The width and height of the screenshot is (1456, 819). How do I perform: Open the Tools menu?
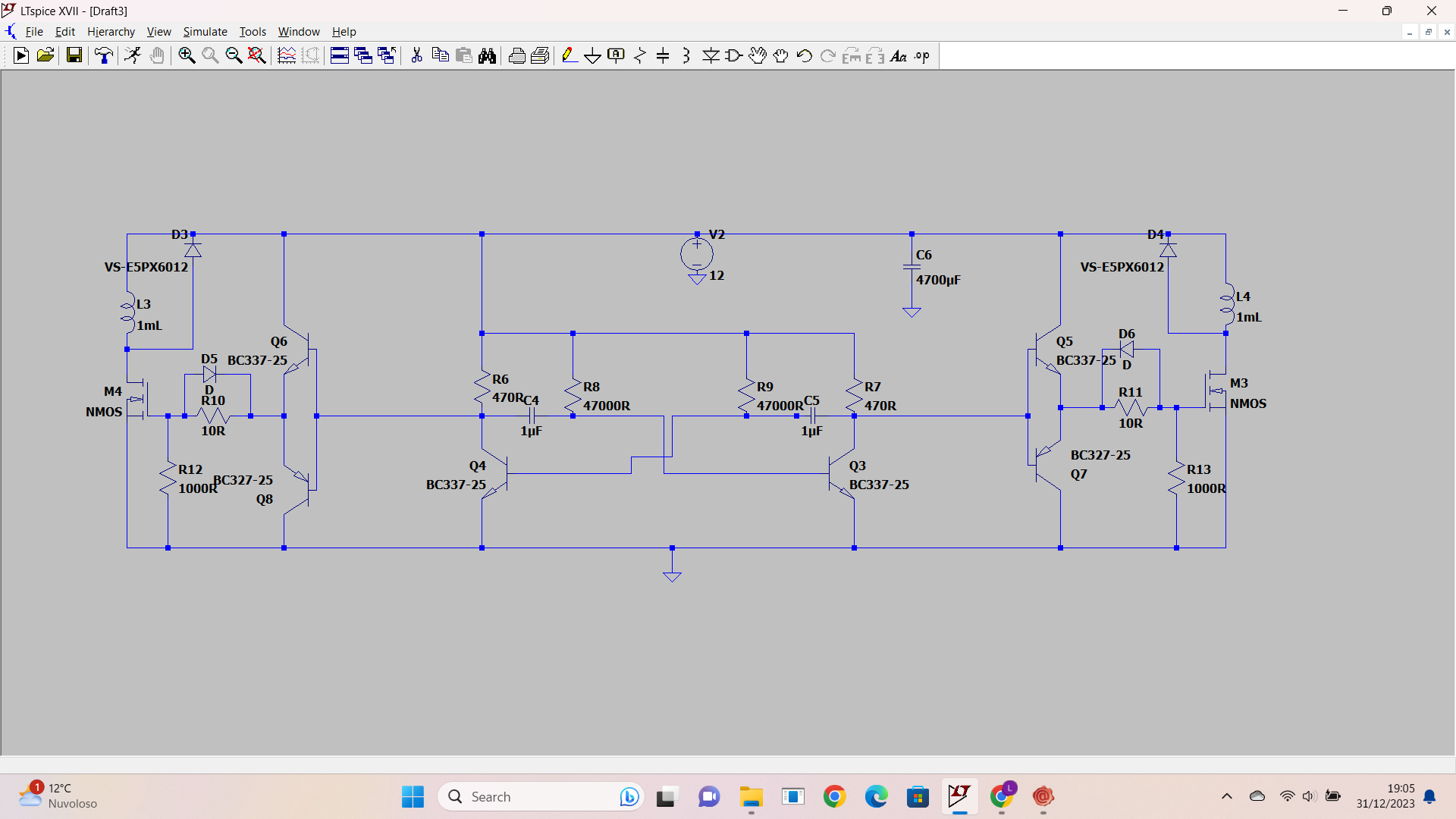(x=253, y=32)
